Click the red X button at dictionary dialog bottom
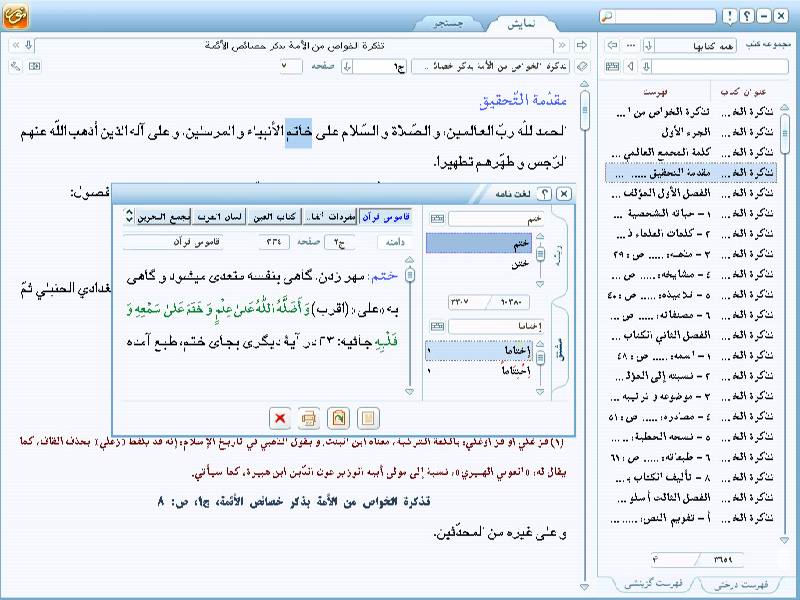This screenshot has height=600, width=800. (280, 418)
